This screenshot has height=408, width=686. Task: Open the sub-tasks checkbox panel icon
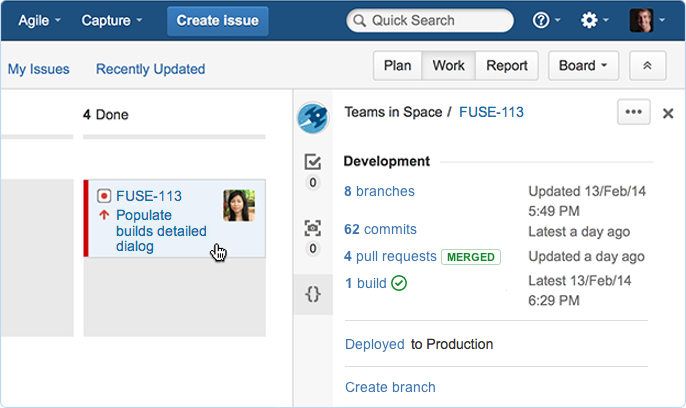tap(313, 162)
